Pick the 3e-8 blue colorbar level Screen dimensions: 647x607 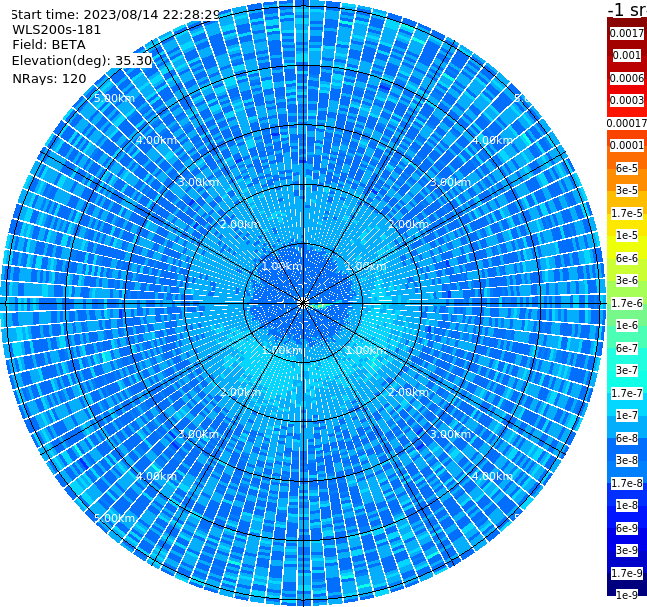coord(627,460)
